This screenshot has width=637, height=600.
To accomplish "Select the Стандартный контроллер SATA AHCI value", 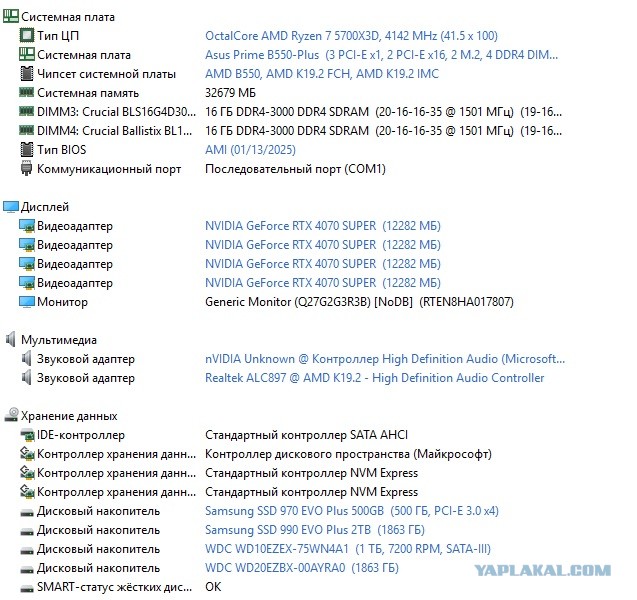I will [306, 435].
